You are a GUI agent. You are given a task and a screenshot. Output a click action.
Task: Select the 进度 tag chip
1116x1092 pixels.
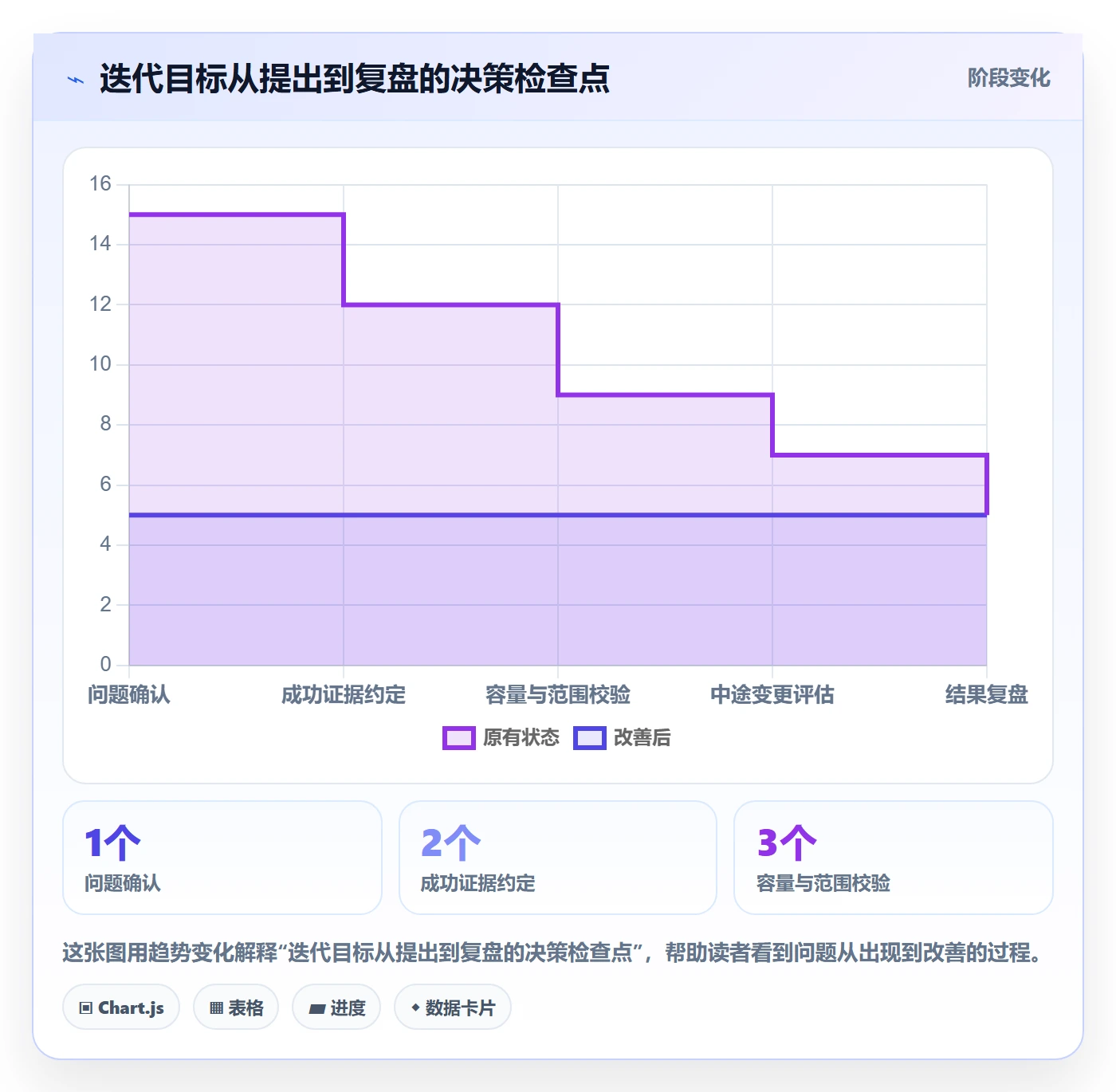click(336, 1008)
